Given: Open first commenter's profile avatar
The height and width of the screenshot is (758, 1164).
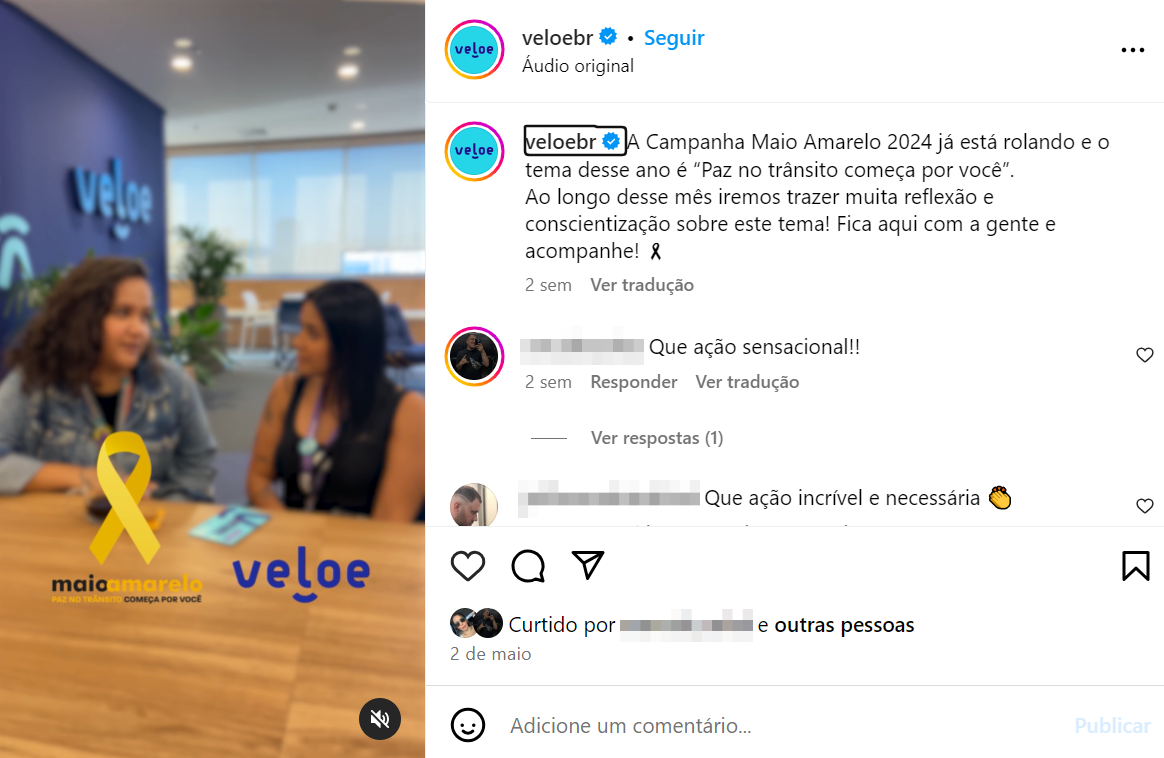Looking at the screenshot, I should point(474,356).
